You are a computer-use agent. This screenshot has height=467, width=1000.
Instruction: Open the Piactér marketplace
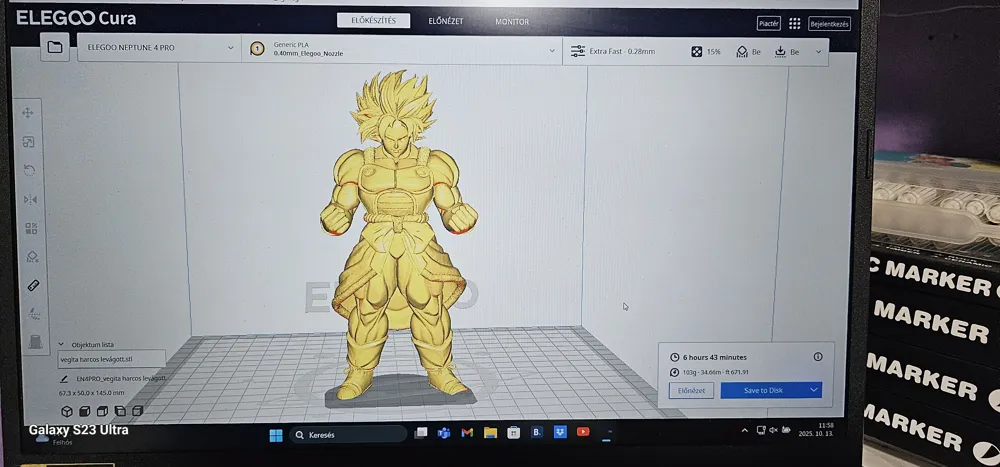click(768, 24)
